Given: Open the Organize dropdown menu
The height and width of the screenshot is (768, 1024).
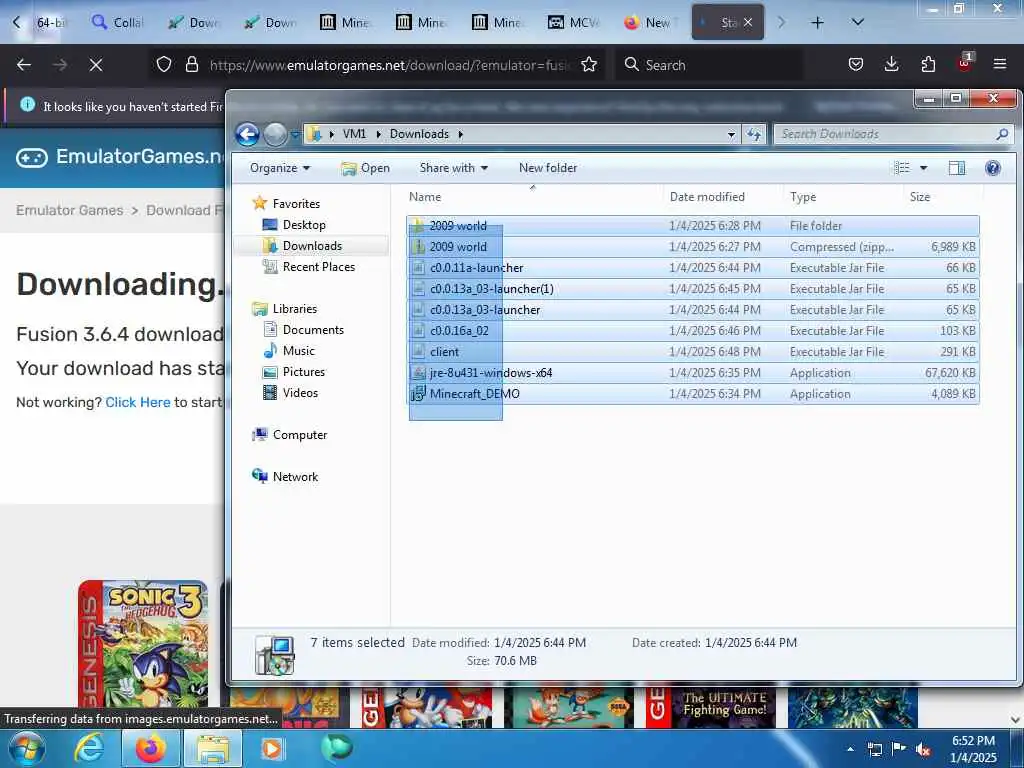Looking at the screenshot, I should pyautogui.click(x=280, y=168).
